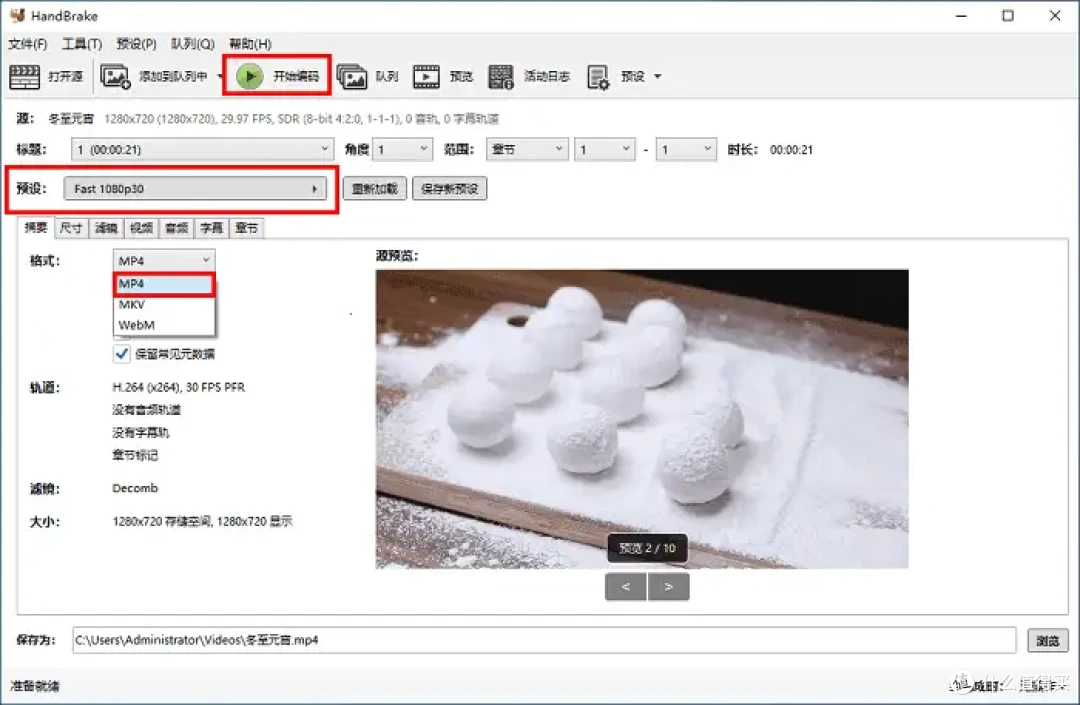The width and height of the screenshot is (1080, 705).
Task: Toggle the Passthru Common Metadata (保留常见元数据) checkbox
Action: point(122,354)
